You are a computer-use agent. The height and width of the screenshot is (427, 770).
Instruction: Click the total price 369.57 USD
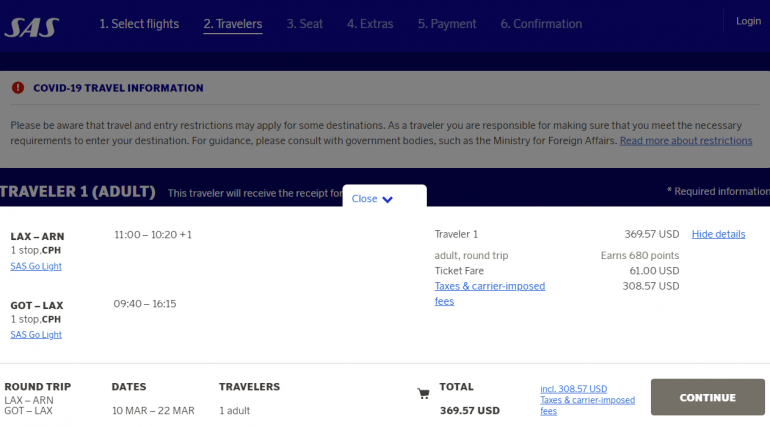469,410
